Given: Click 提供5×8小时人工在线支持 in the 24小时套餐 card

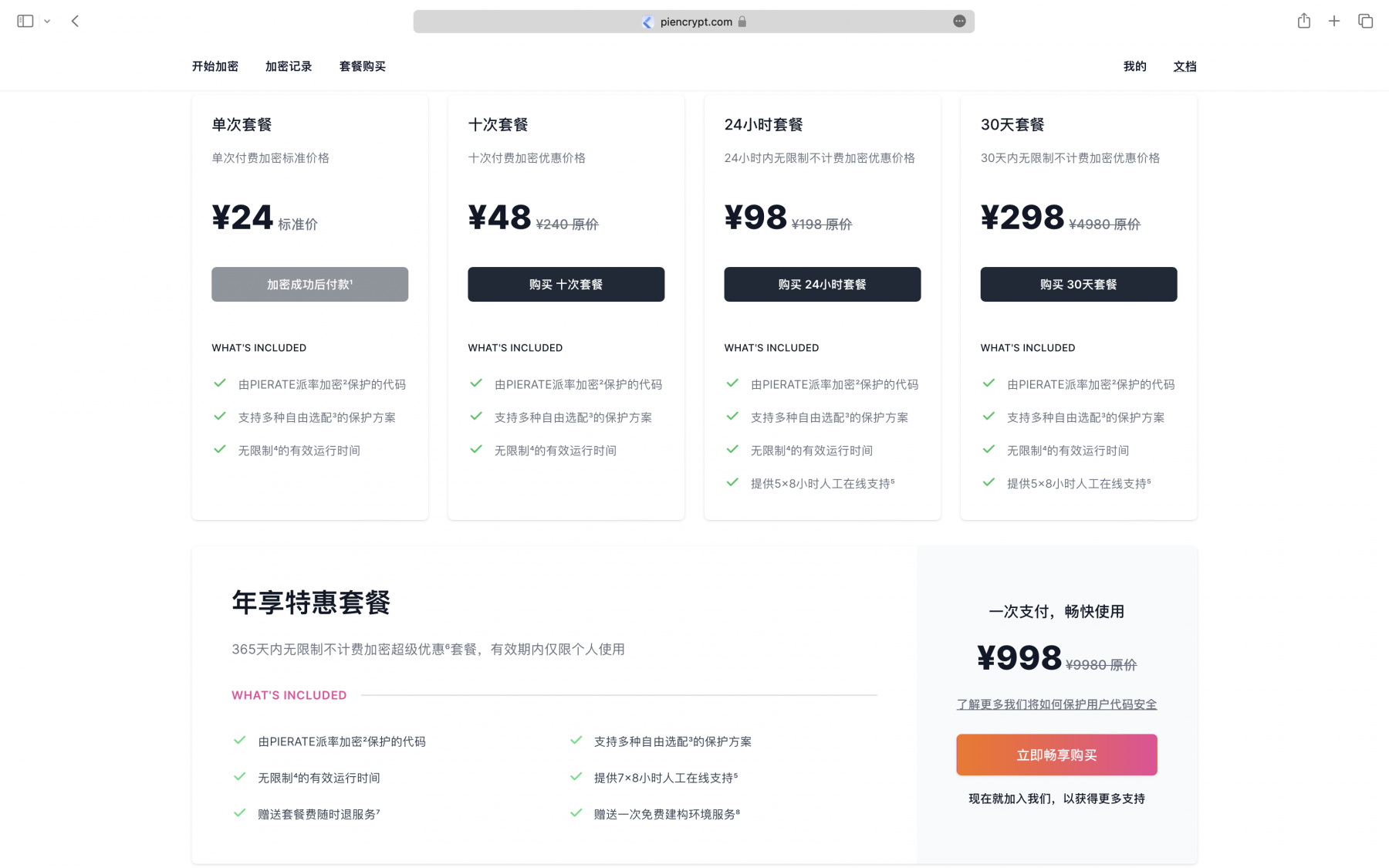Looking at the screenshot, I should coord(823,484).
